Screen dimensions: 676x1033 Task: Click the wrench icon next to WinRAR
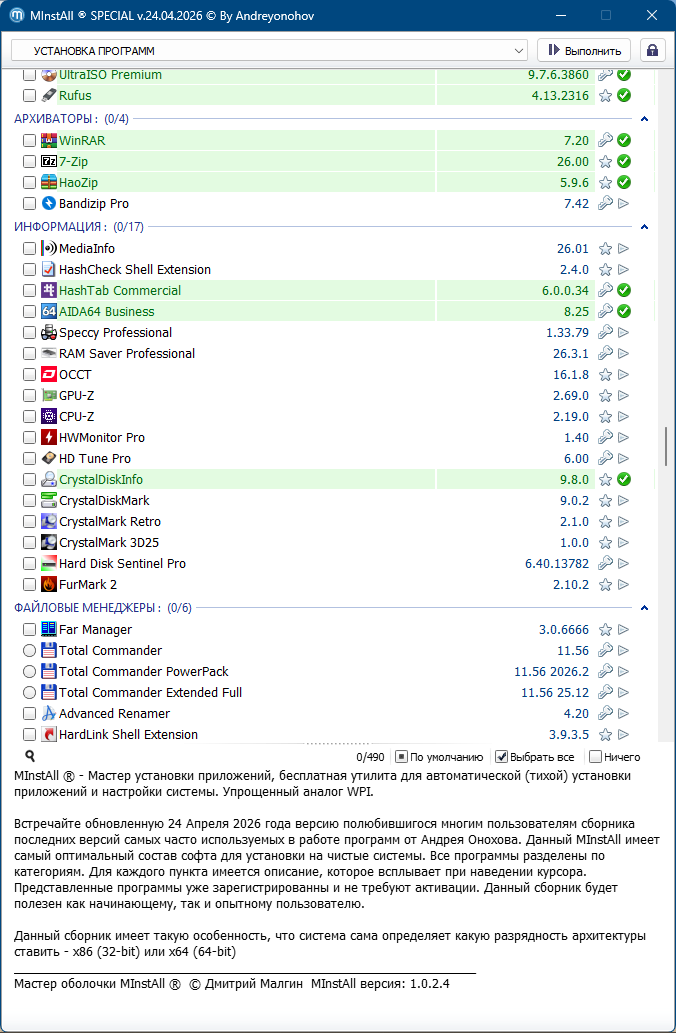(605, 141)
